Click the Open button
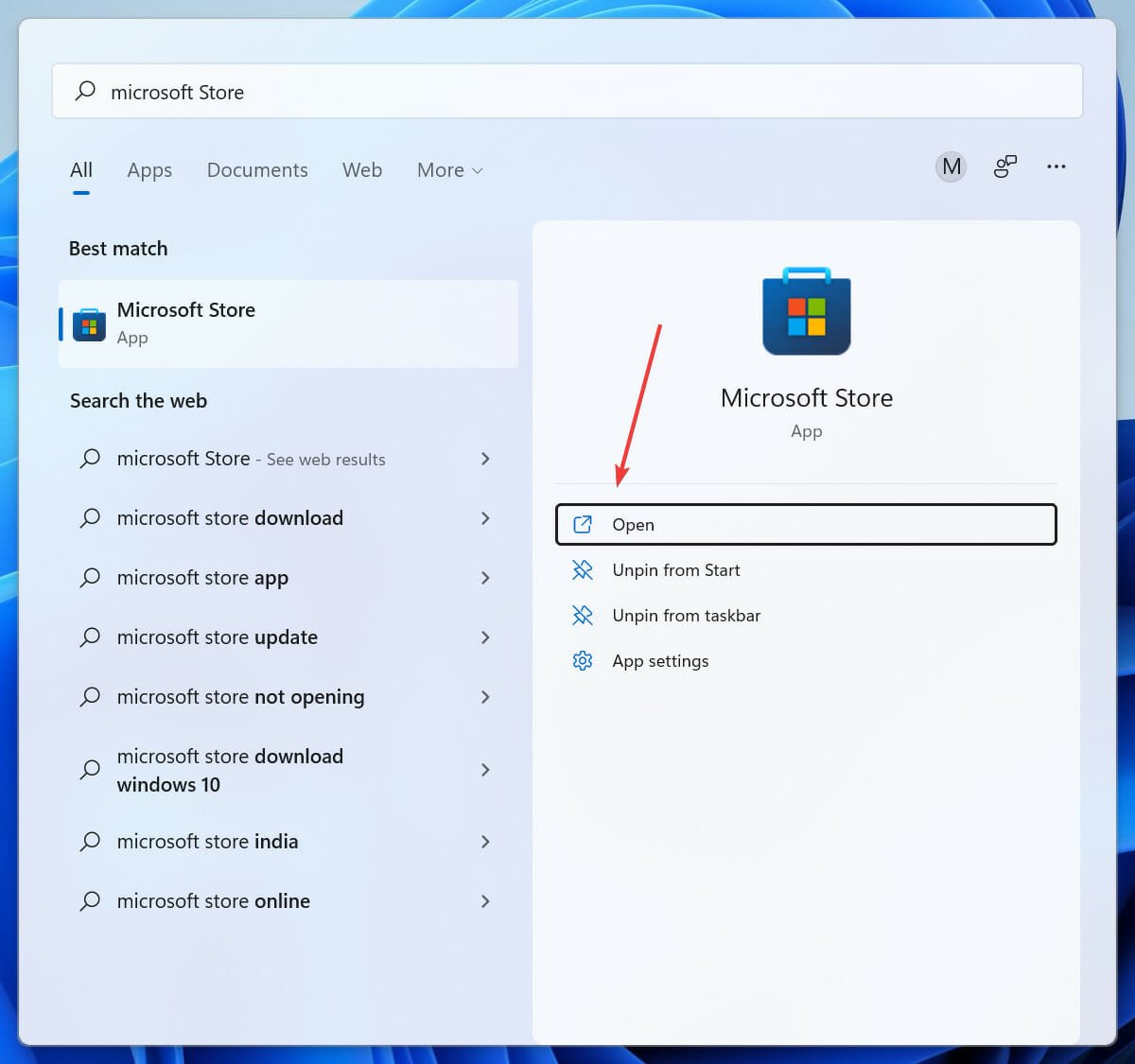 [806, 525]
